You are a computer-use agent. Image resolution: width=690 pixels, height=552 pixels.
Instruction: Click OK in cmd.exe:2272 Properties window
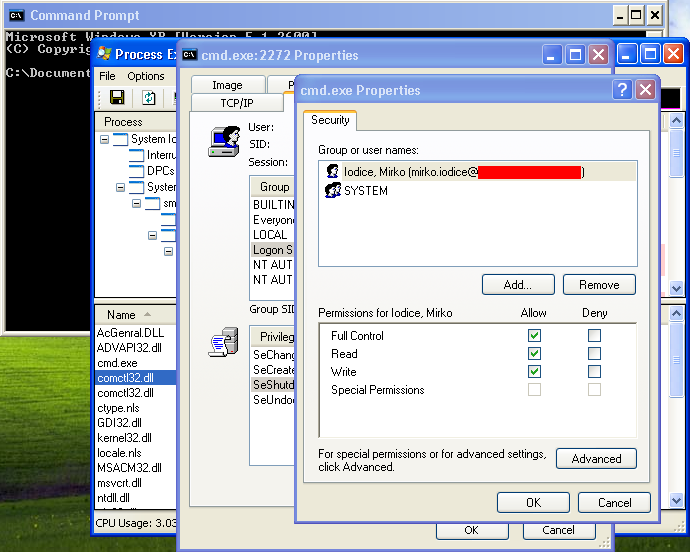pos(471,530)
